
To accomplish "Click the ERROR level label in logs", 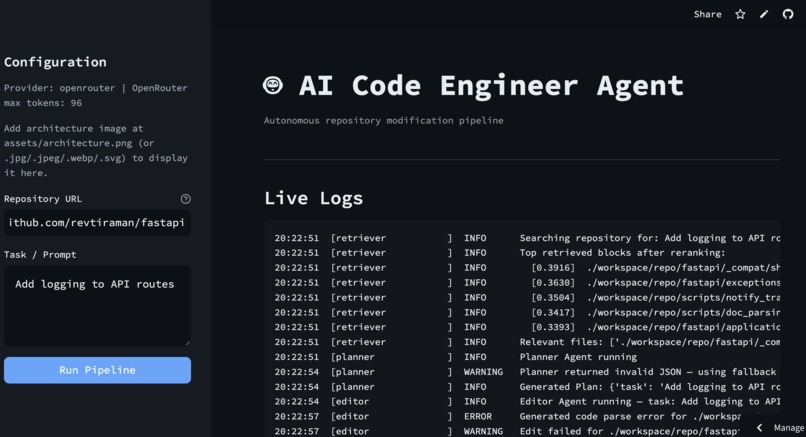I will [x=478, y=416].
